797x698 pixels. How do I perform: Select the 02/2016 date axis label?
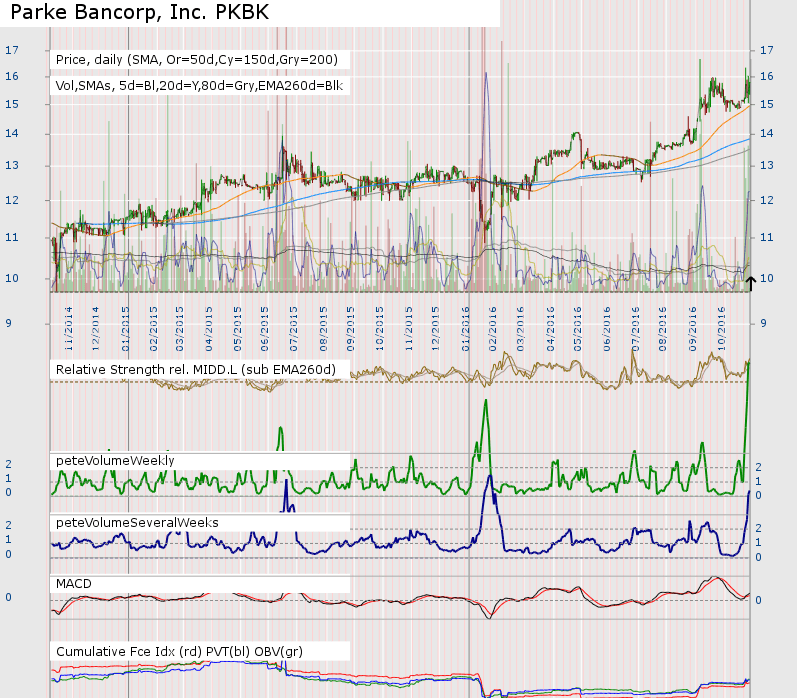[x=492, y=329]
